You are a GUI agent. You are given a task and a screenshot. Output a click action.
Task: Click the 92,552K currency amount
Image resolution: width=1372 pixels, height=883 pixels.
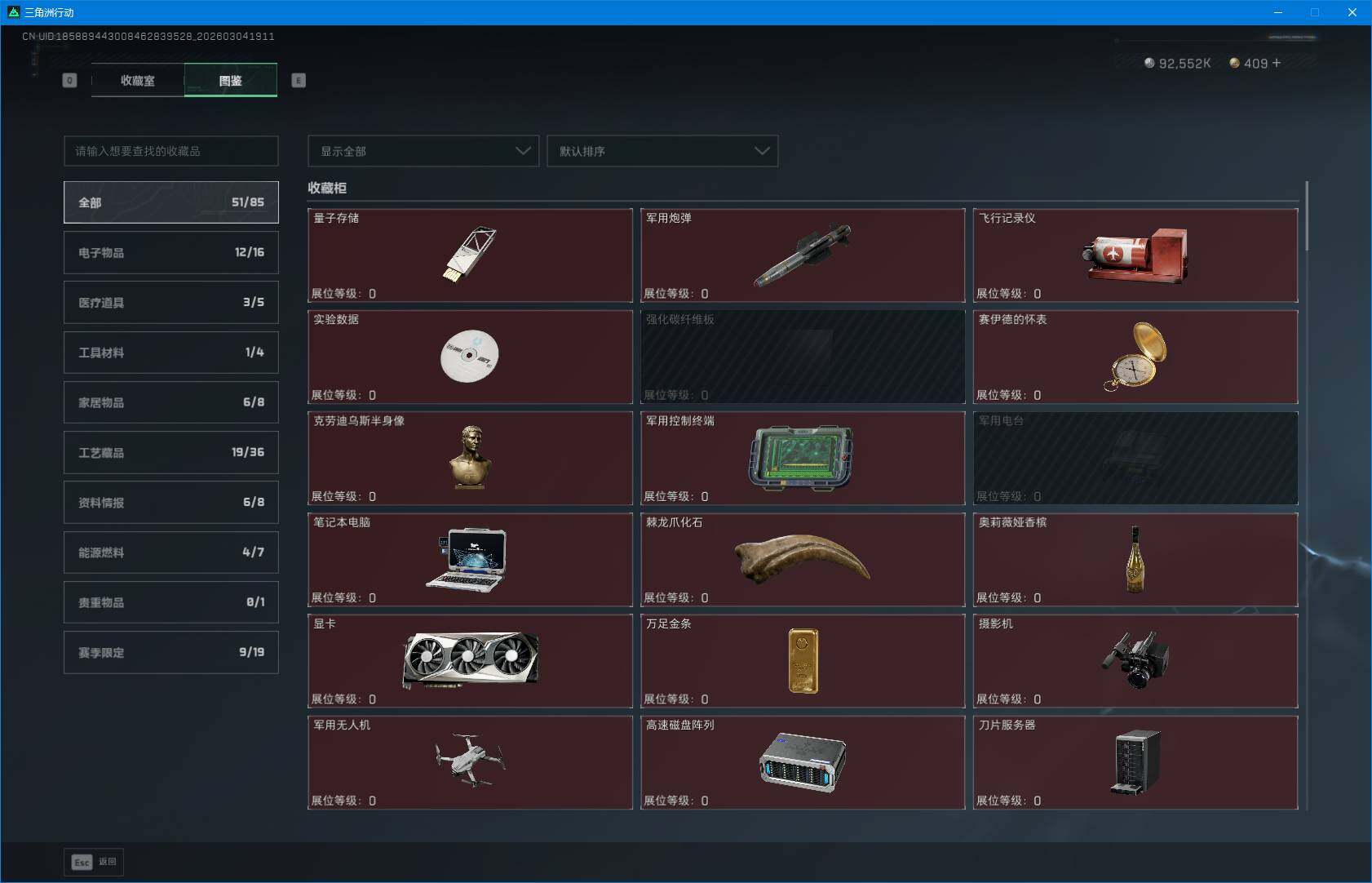(x=1185, y=64)
